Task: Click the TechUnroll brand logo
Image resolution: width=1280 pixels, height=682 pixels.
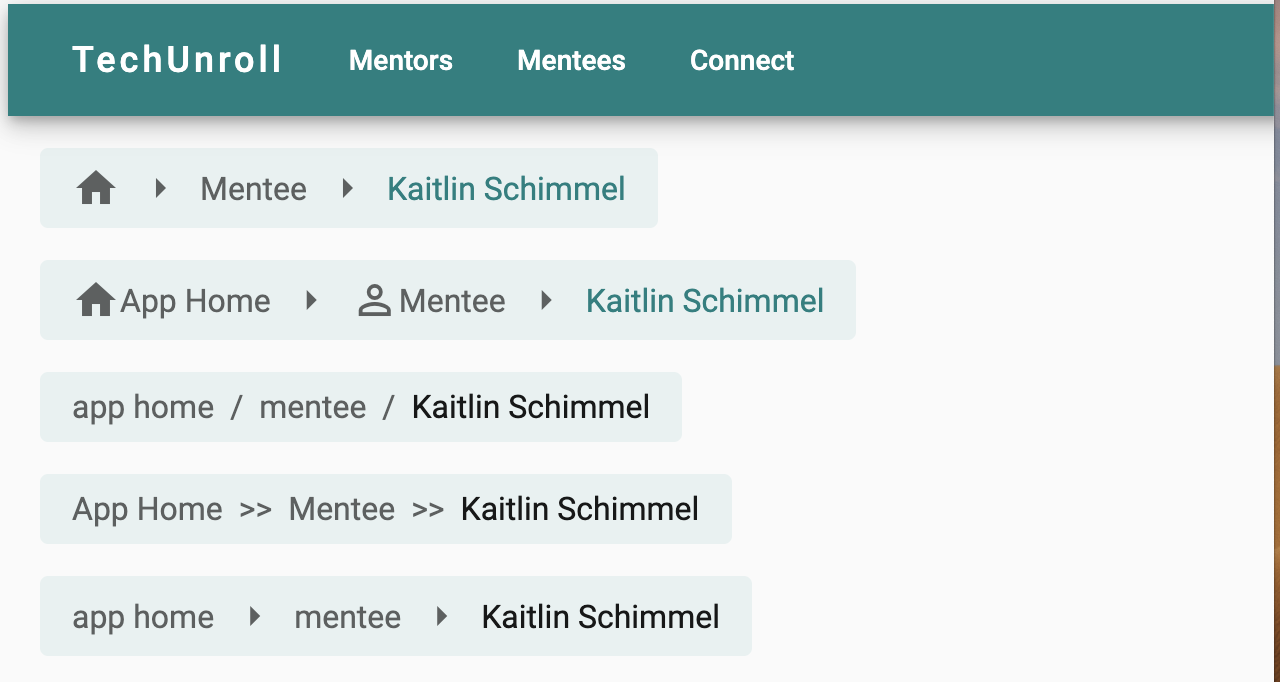Action: point(177,60)
